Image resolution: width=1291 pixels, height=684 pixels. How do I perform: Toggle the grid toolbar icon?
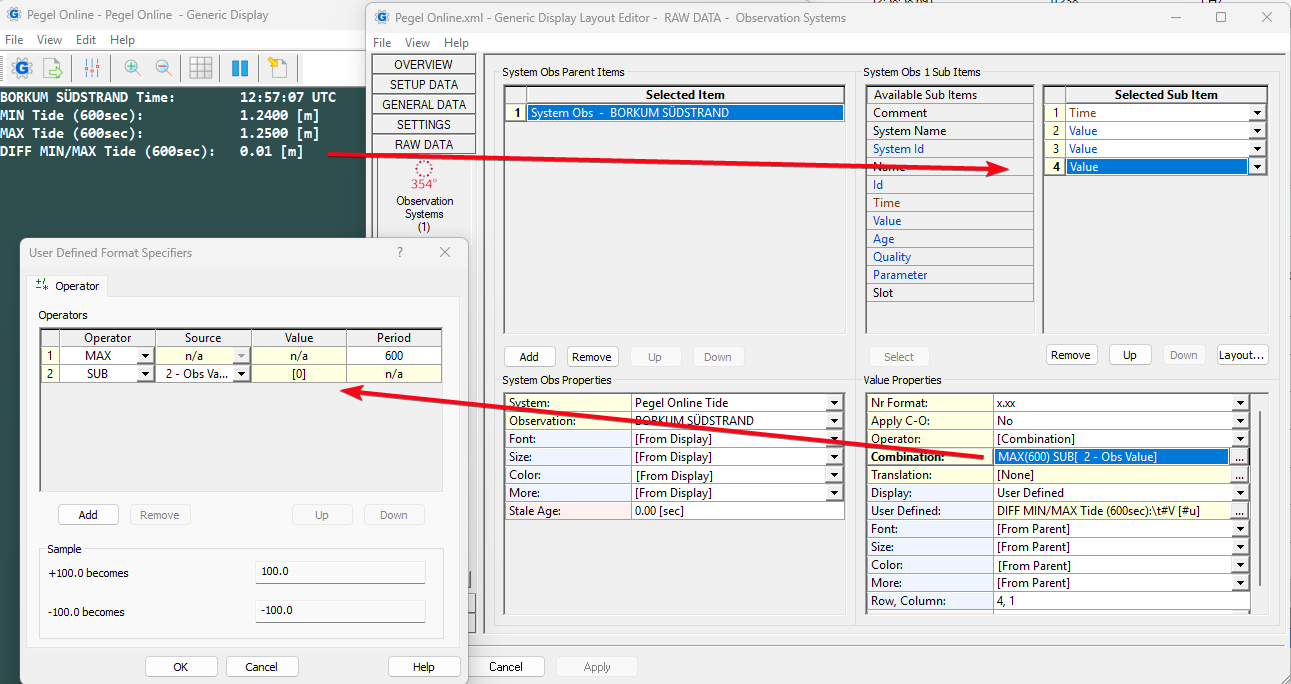[201, 68]
